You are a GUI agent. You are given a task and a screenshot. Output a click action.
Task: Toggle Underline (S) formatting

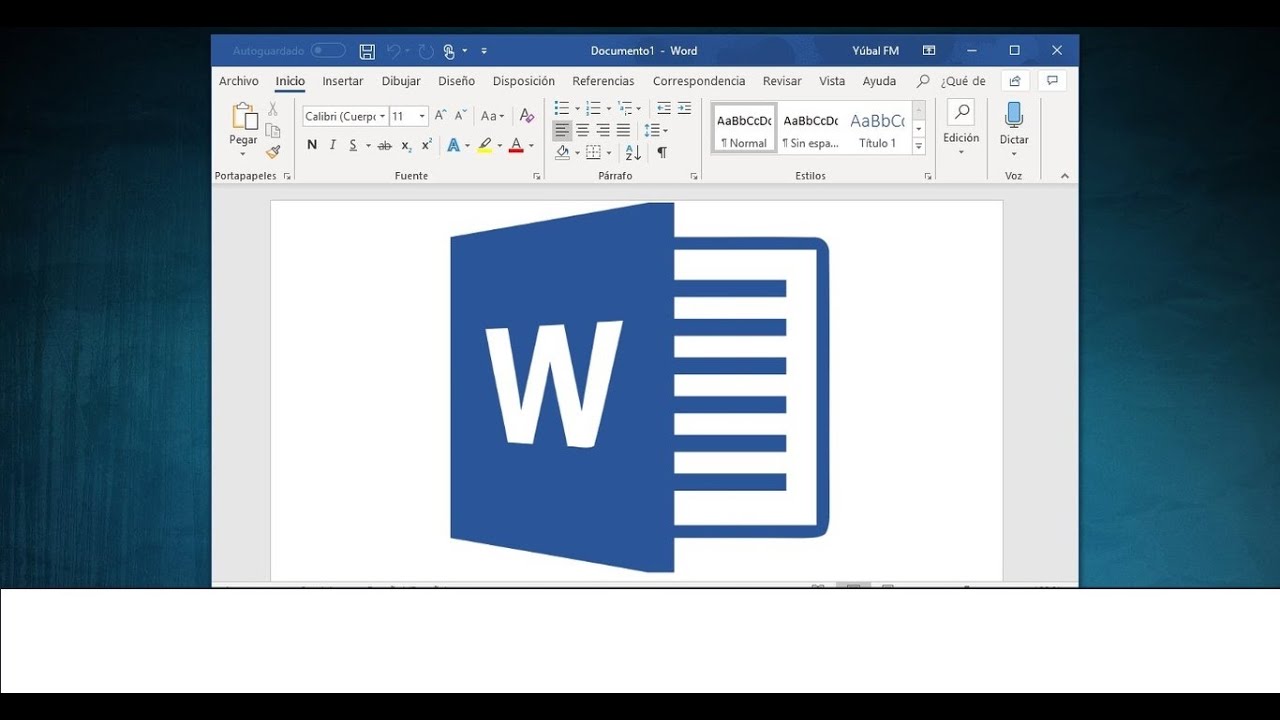353,146
